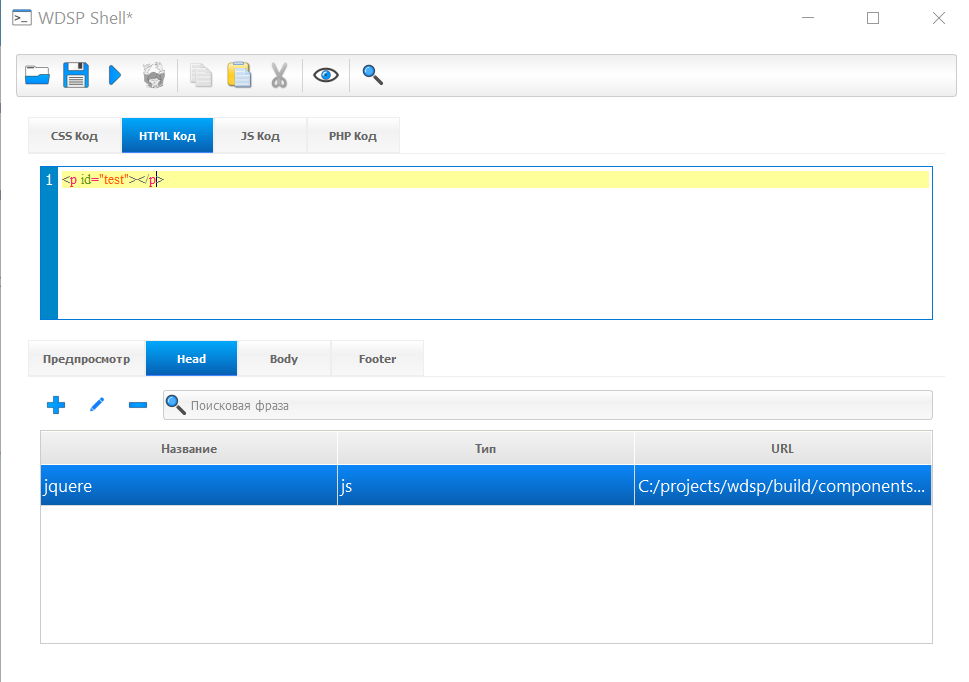Sort by the Название column header
The height and width of the screenshot is (682, 969).
pos(189,448)
